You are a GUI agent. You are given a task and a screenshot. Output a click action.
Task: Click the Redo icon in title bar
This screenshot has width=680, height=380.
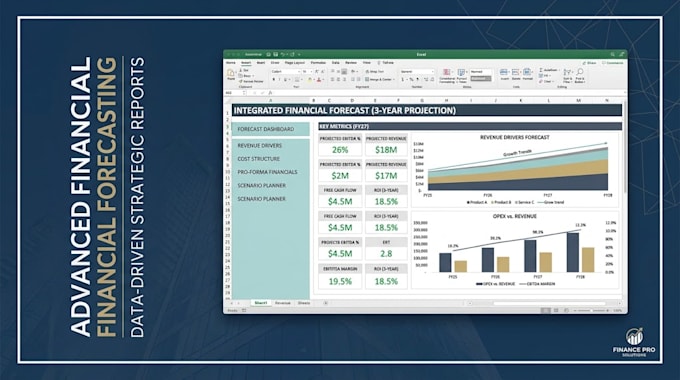tap(292, 55)
